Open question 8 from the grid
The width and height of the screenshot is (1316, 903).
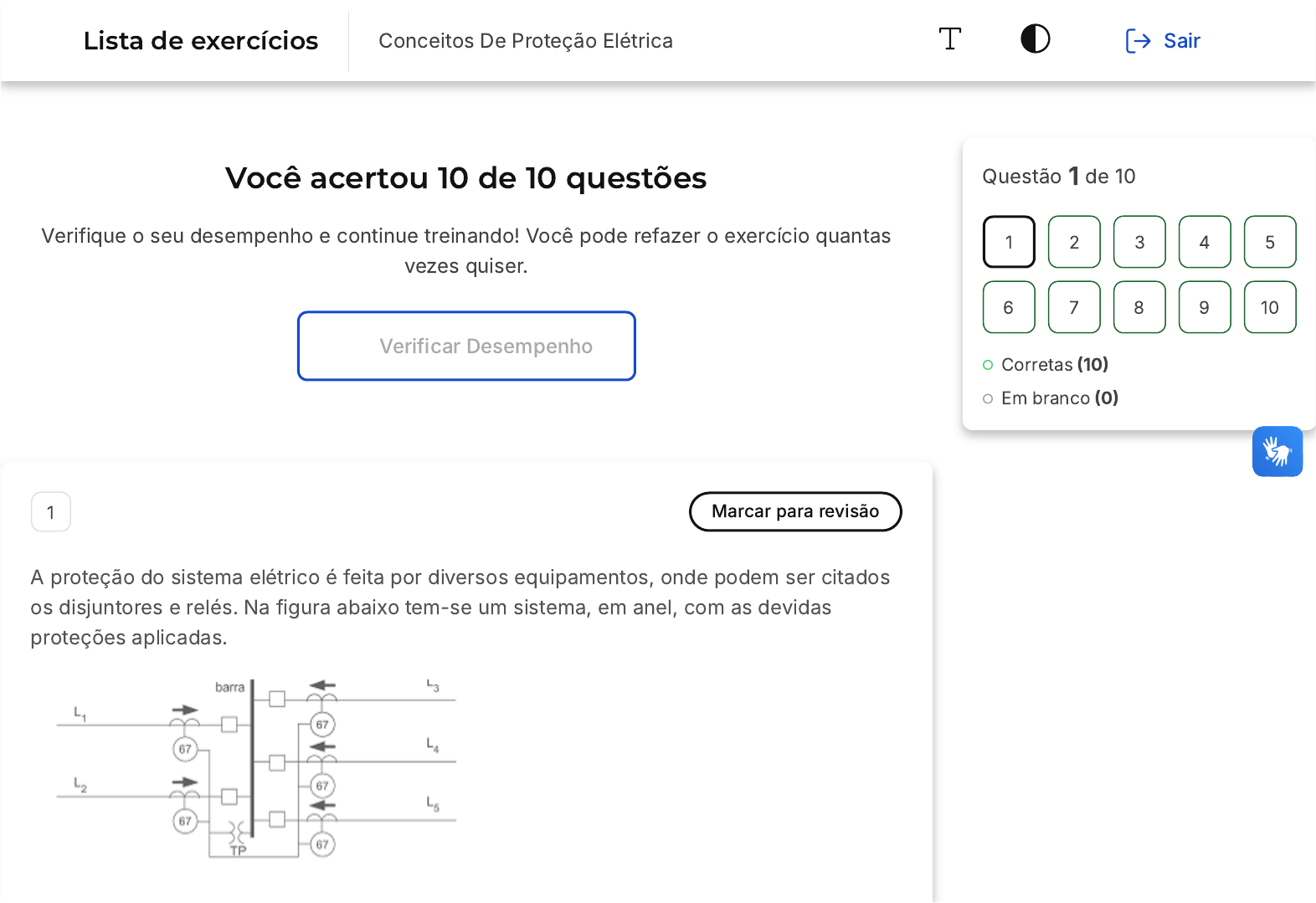click(1139, 307)
